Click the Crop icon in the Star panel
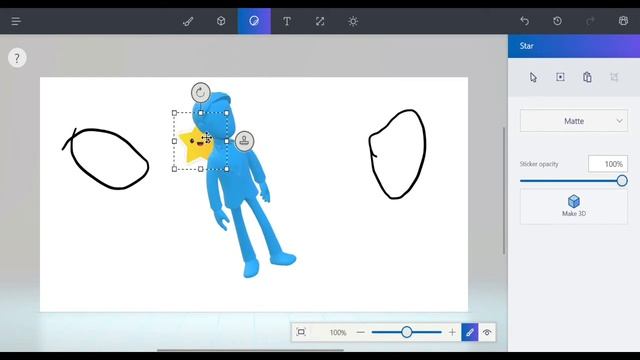Screen dimensions: 640x360 pyautogui.click(x=614, y=77)
